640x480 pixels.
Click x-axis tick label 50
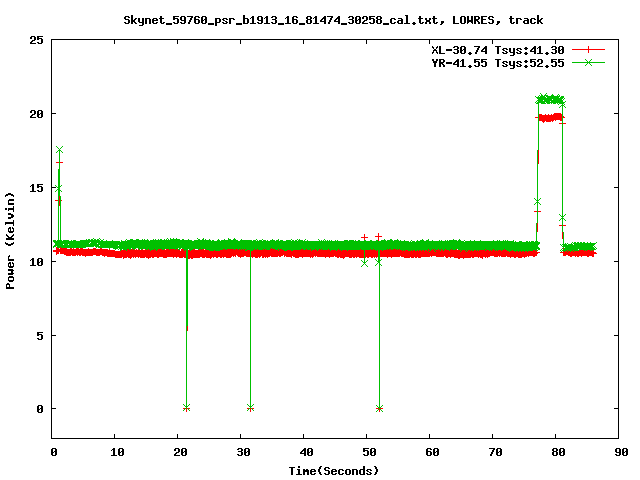[369, 452]
